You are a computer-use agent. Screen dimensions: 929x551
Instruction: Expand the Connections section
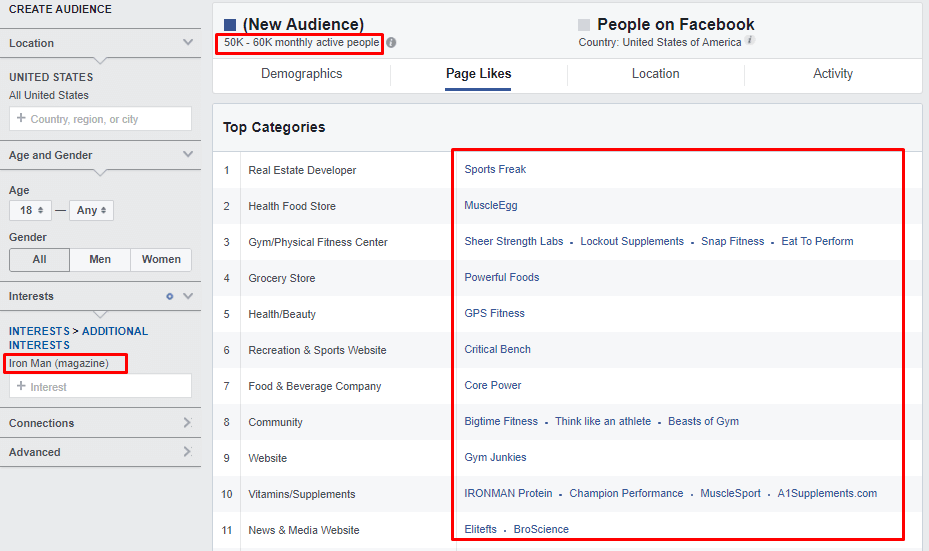point(188,422)
